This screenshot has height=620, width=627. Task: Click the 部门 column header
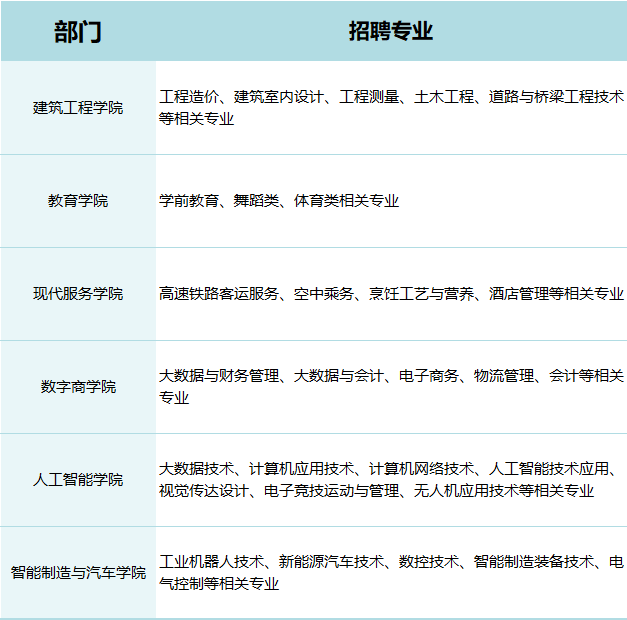[78, 31]
